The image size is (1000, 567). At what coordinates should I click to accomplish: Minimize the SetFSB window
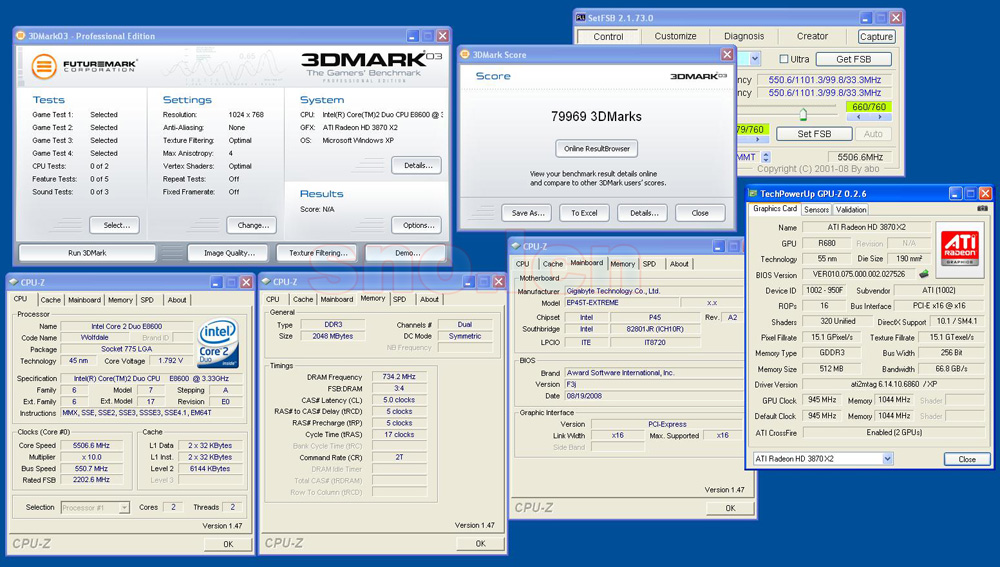866,18
